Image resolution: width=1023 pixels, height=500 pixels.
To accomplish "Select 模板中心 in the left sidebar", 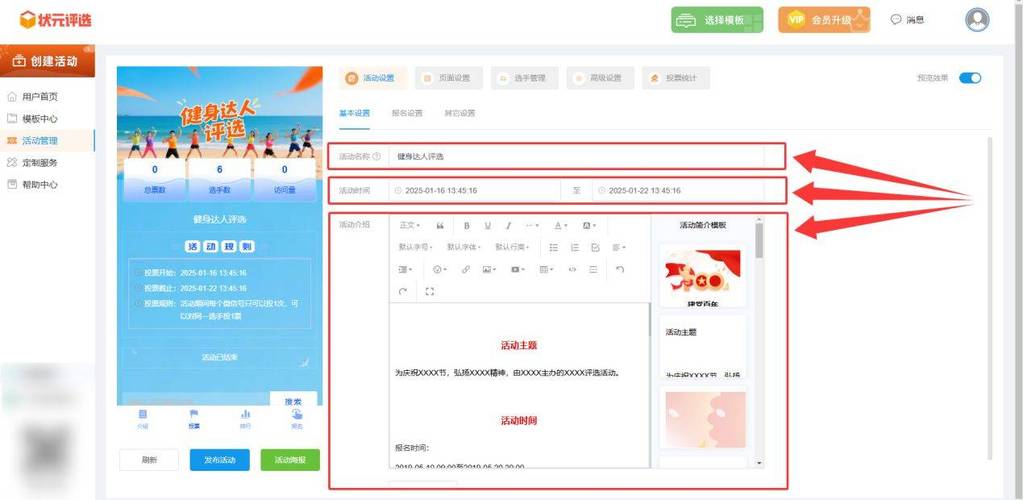I will click(x=39, y=118).
